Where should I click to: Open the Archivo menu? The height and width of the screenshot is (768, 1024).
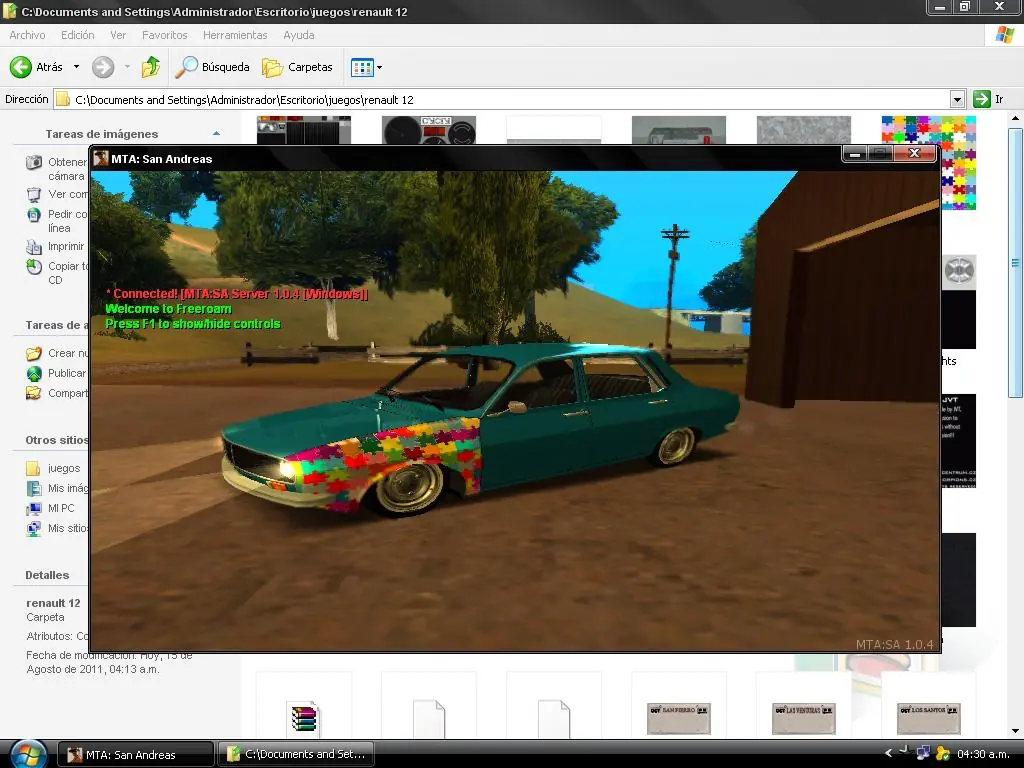[x=27, y=35]
